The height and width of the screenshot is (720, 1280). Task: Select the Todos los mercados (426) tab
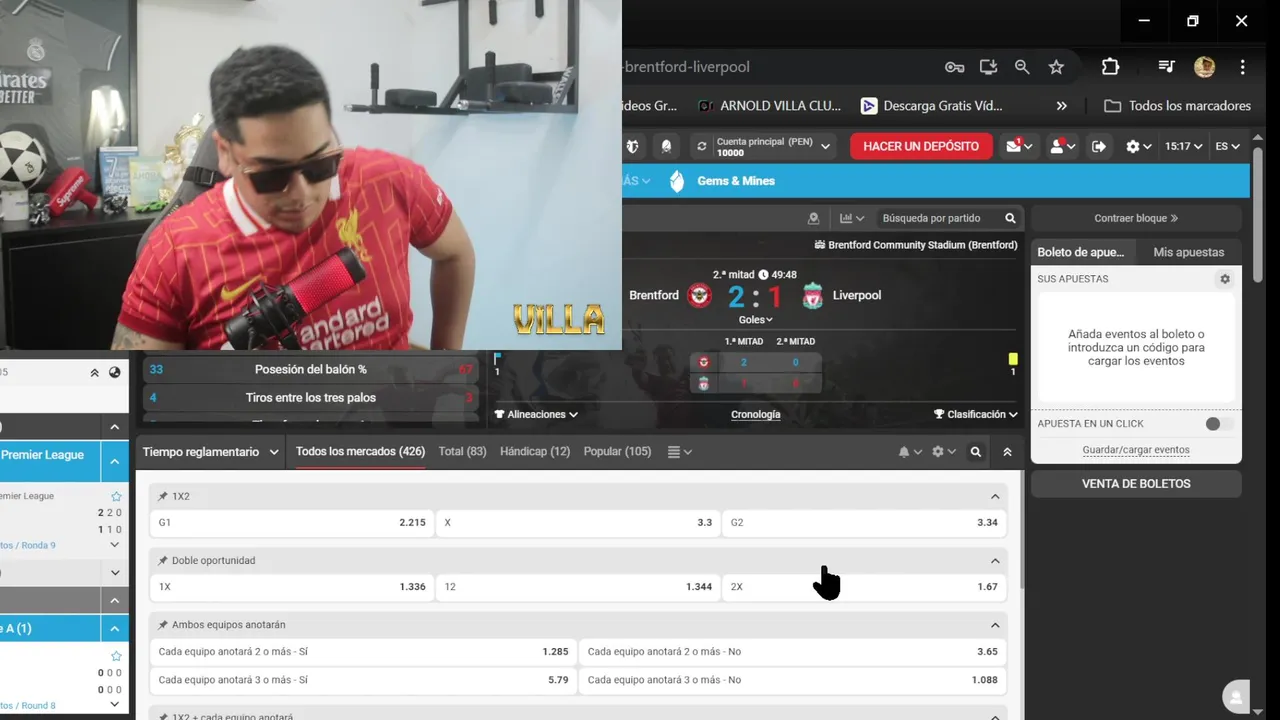pos(360,452)
